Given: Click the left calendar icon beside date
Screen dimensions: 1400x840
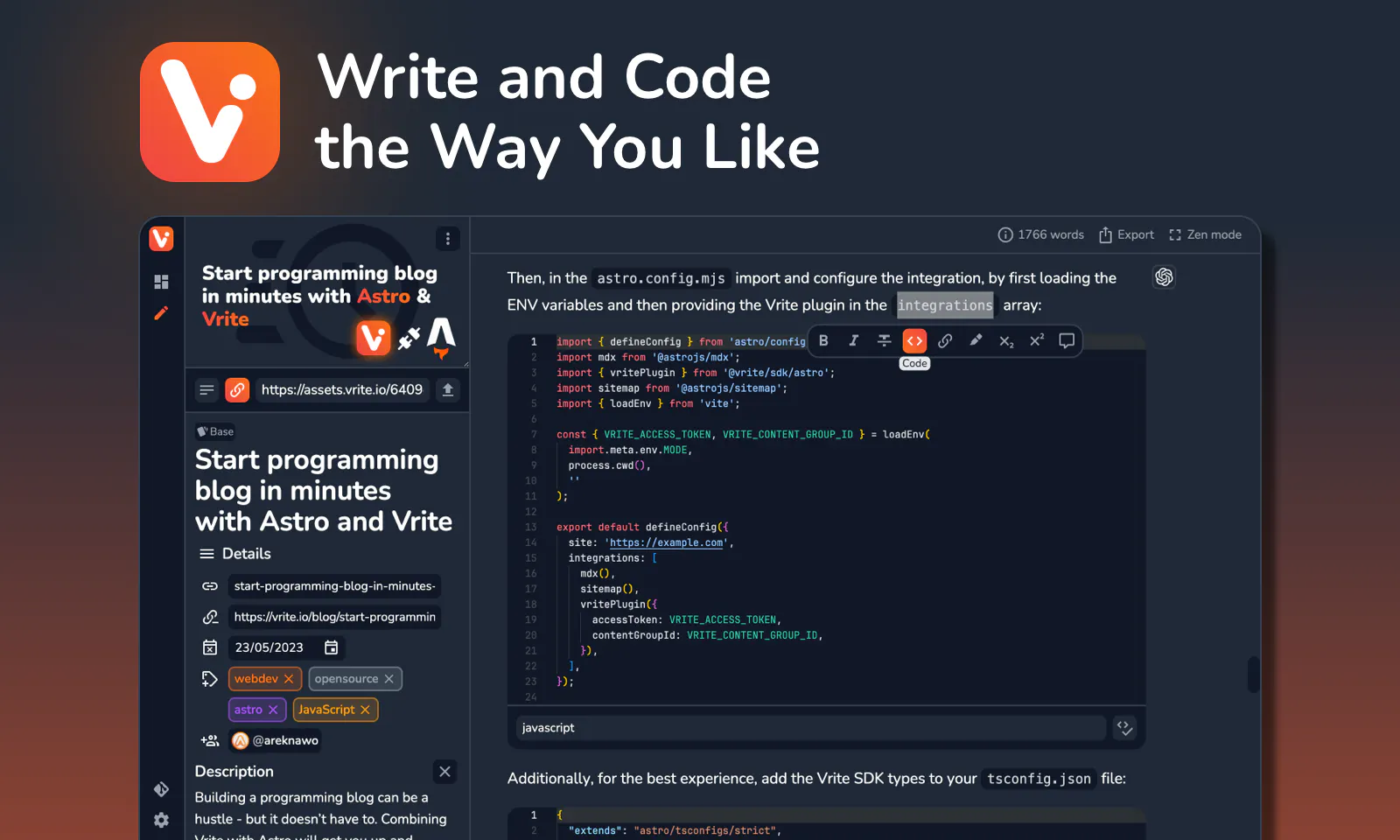Looking at the screenshot, I should 210,647.
